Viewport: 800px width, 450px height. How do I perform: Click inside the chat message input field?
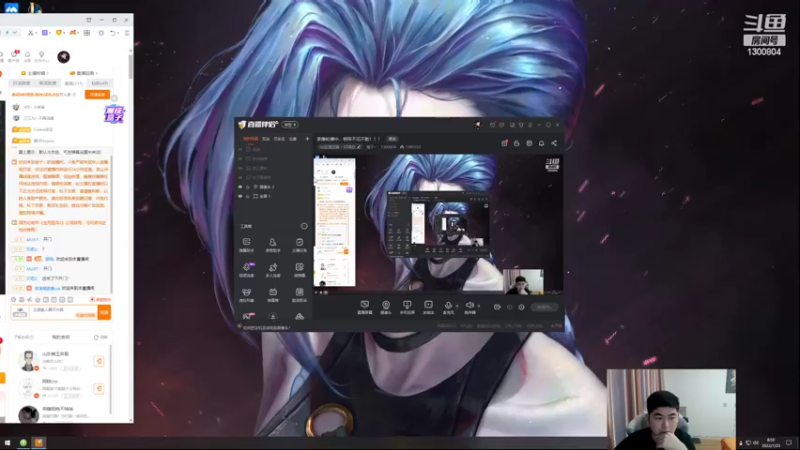63,312
